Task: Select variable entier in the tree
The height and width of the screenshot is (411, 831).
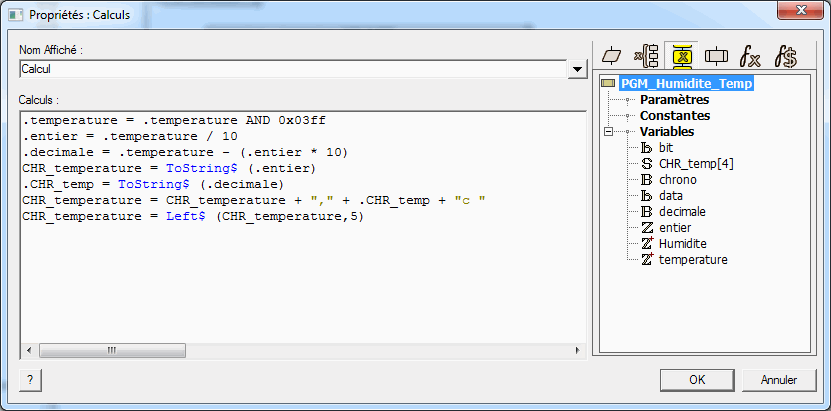Action: [x=675, y=228]
